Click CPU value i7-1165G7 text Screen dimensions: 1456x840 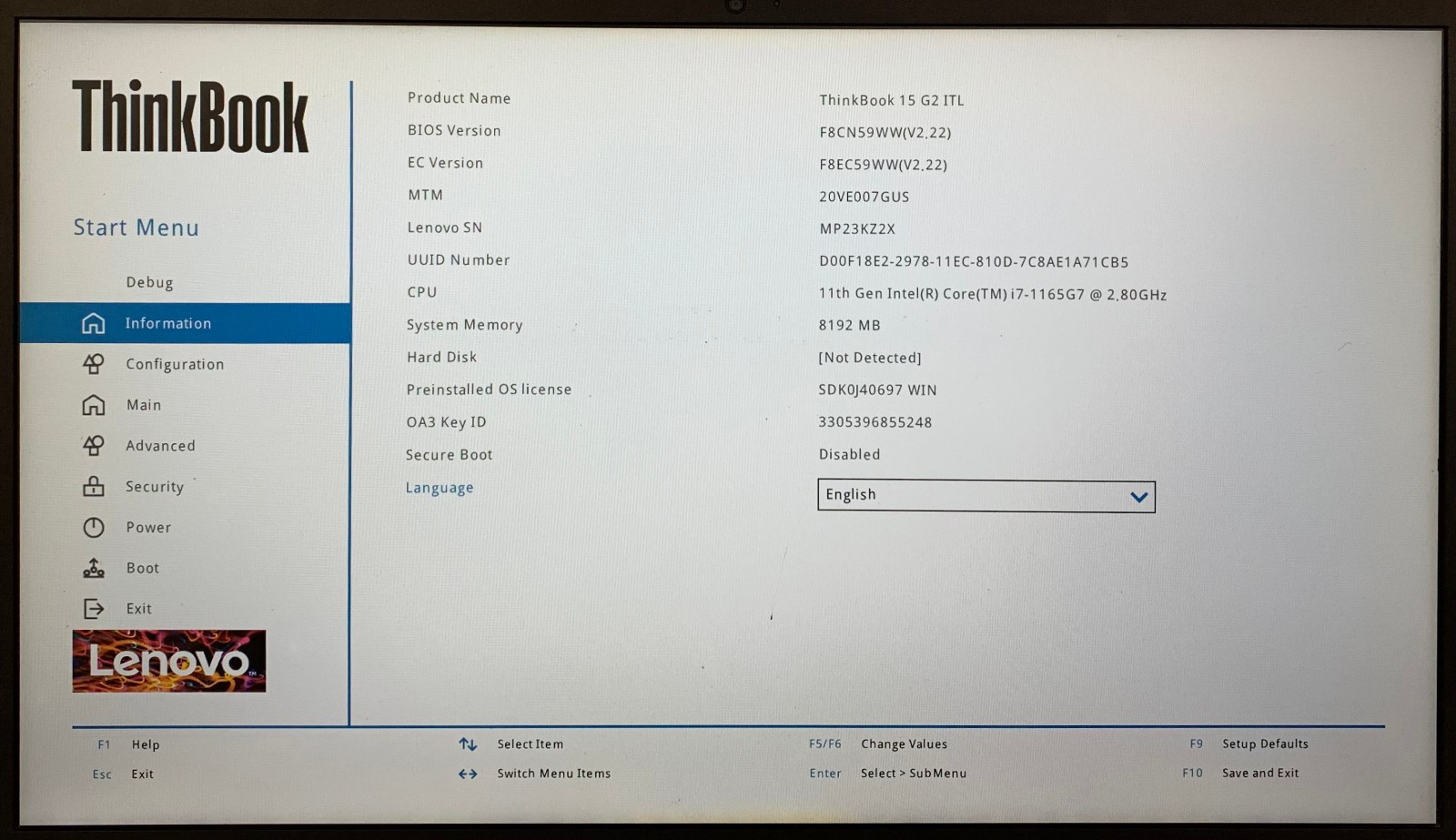click(993, 295)
